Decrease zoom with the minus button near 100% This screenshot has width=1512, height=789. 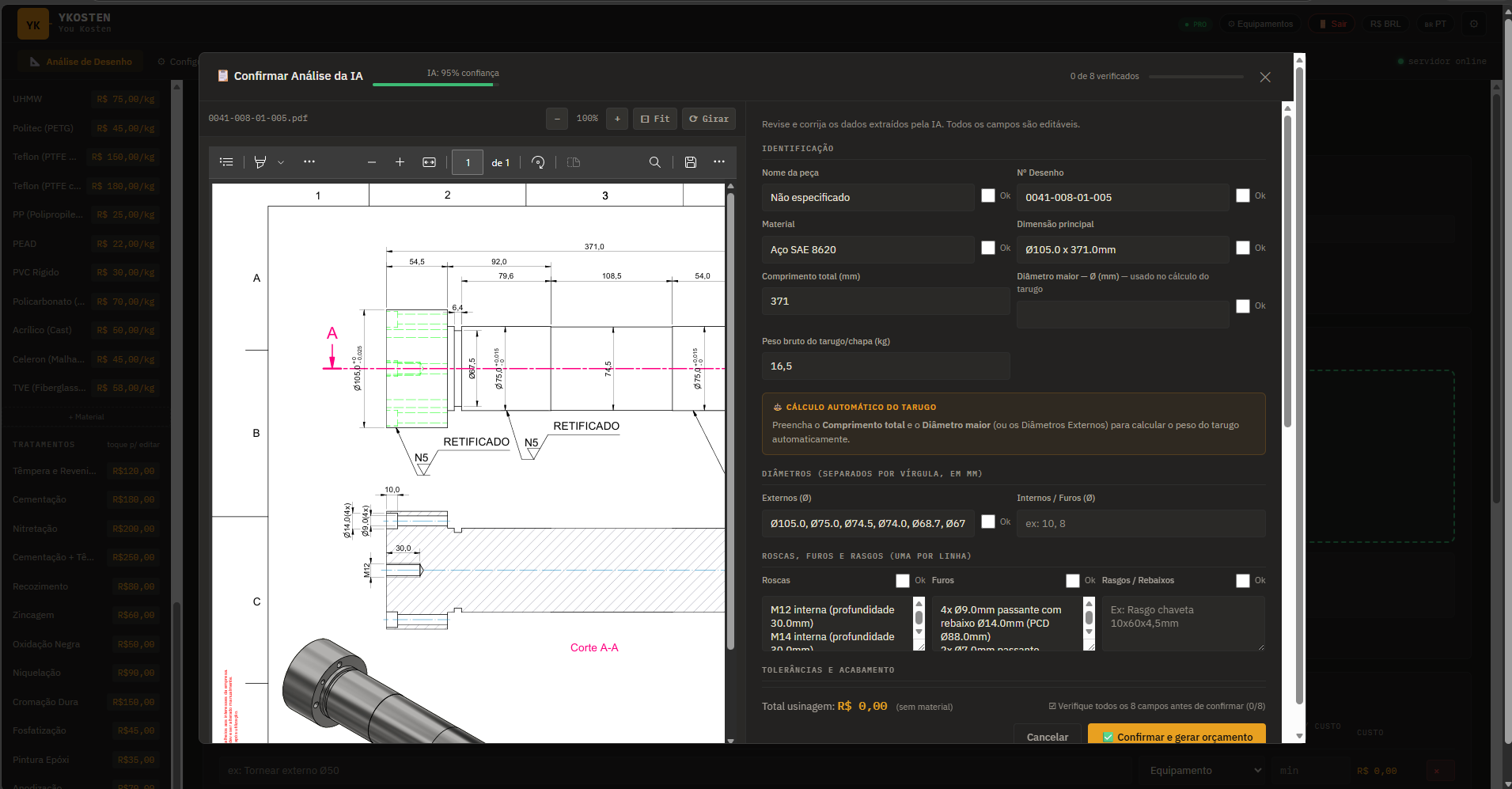point(557,119)
